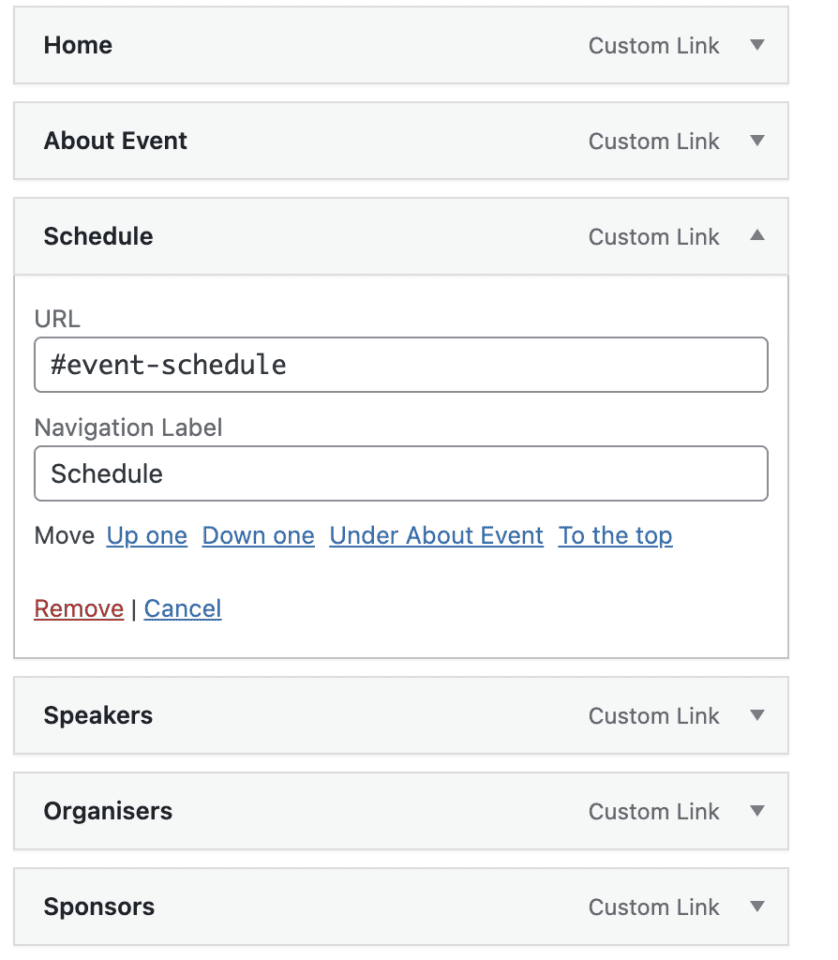Click the URL field with #event-schedule
This screenshot has height=960, width=838.
(400, 365)
